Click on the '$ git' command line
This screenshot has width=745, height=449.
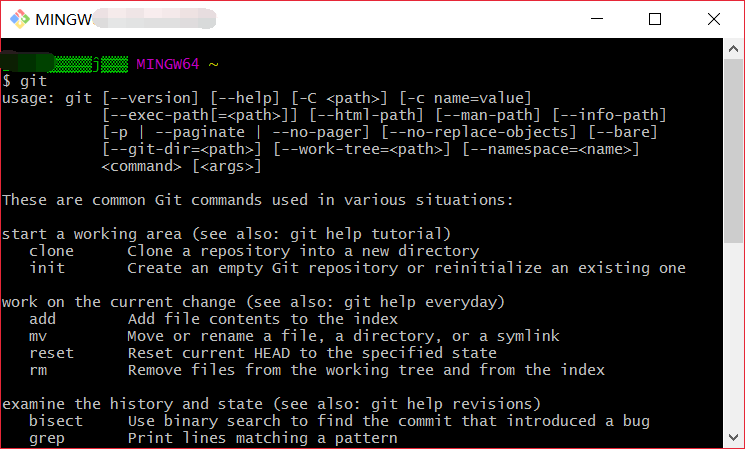(x=25, y=81)
